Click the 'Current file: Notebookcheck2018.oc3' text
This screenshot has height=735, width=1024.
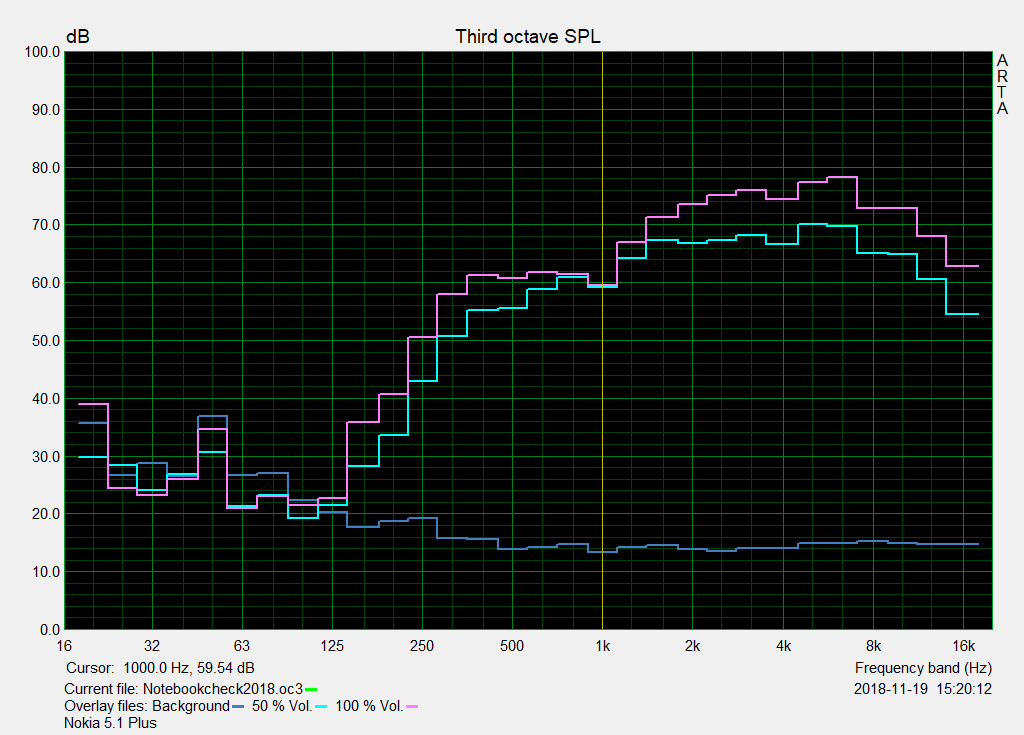pyautogui.click(x=184, y=689)
